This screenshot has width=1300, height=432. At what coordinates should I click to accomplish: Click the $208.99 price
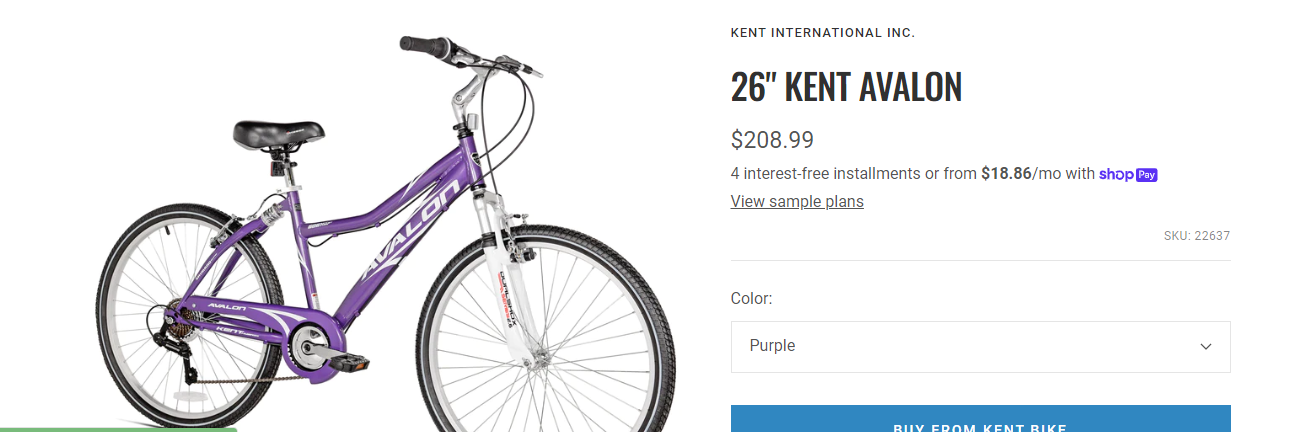tap(772, 140)
